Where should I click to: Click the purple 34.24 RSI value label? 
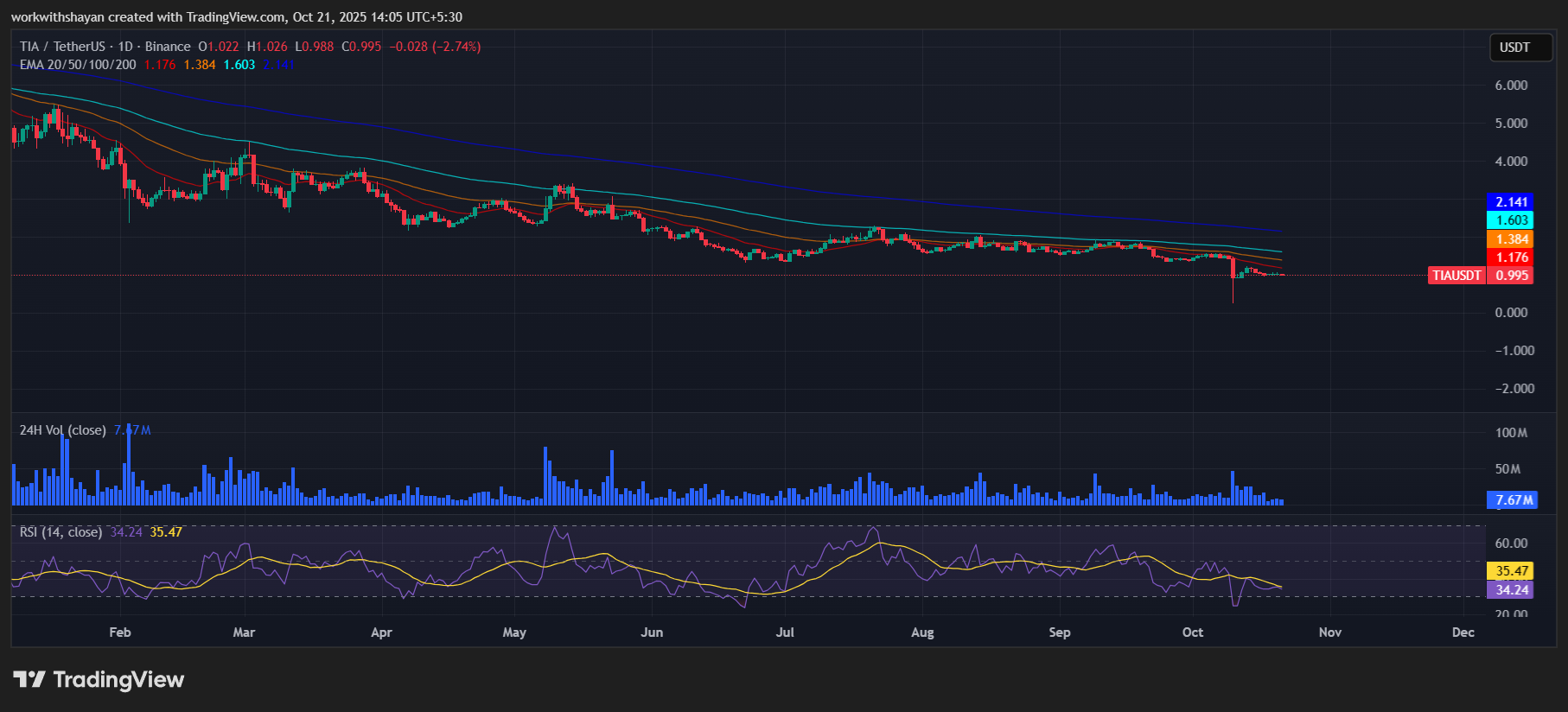[1512, 590]
